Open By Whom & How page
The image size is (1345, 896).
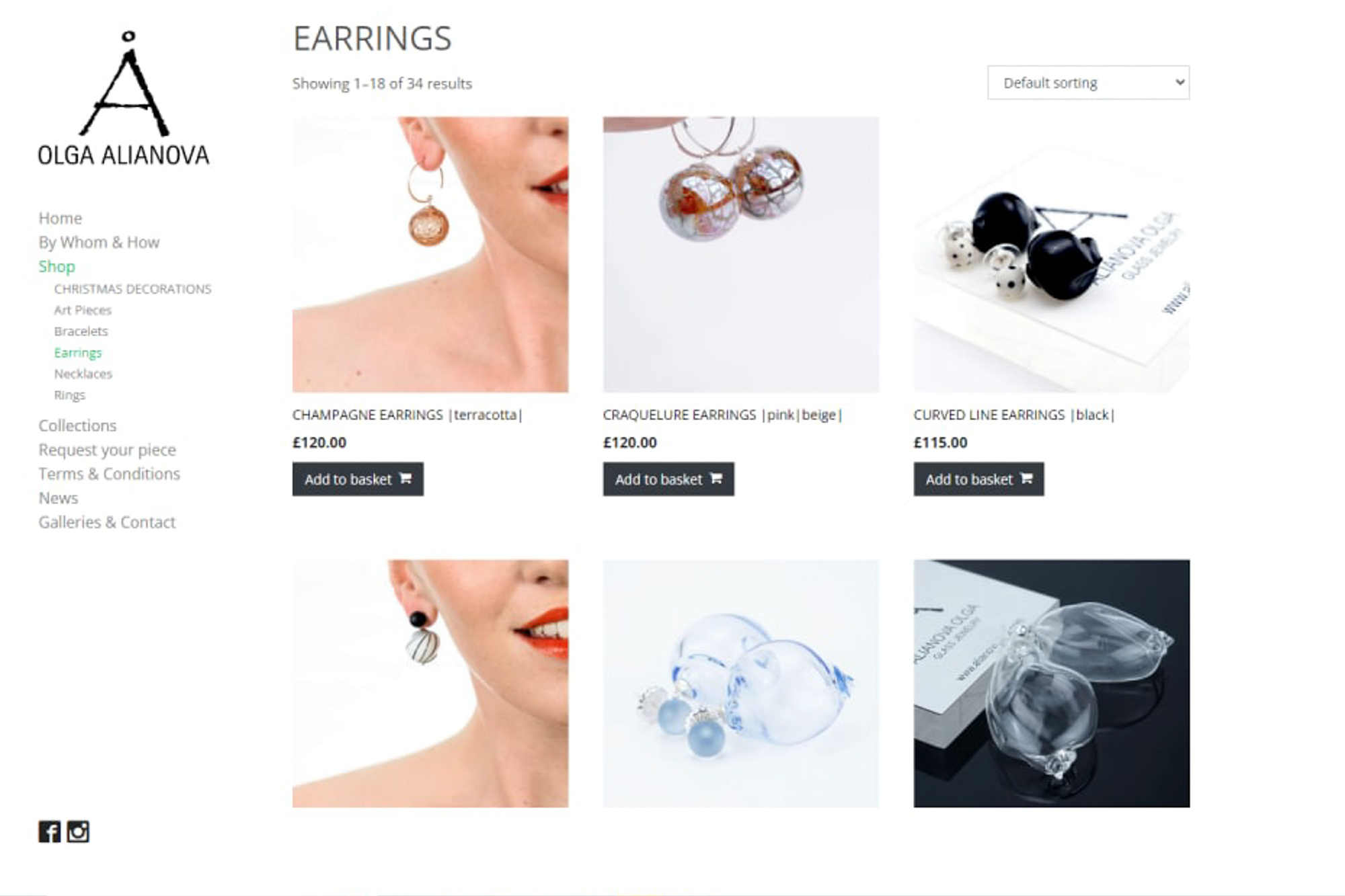pos(99,243)
